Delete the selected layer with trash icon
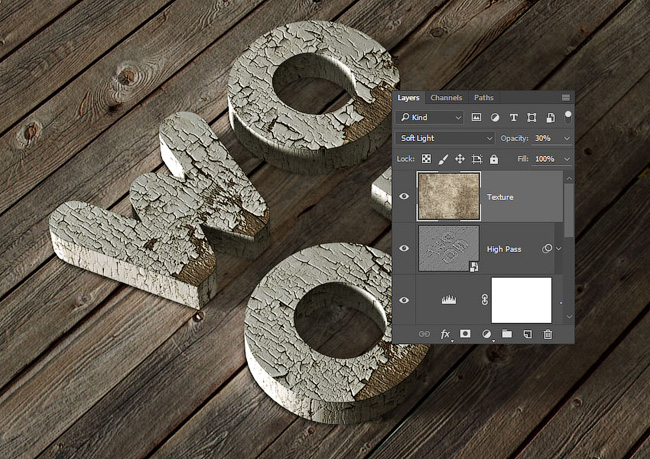650x459 pixels. pos(548,334)
